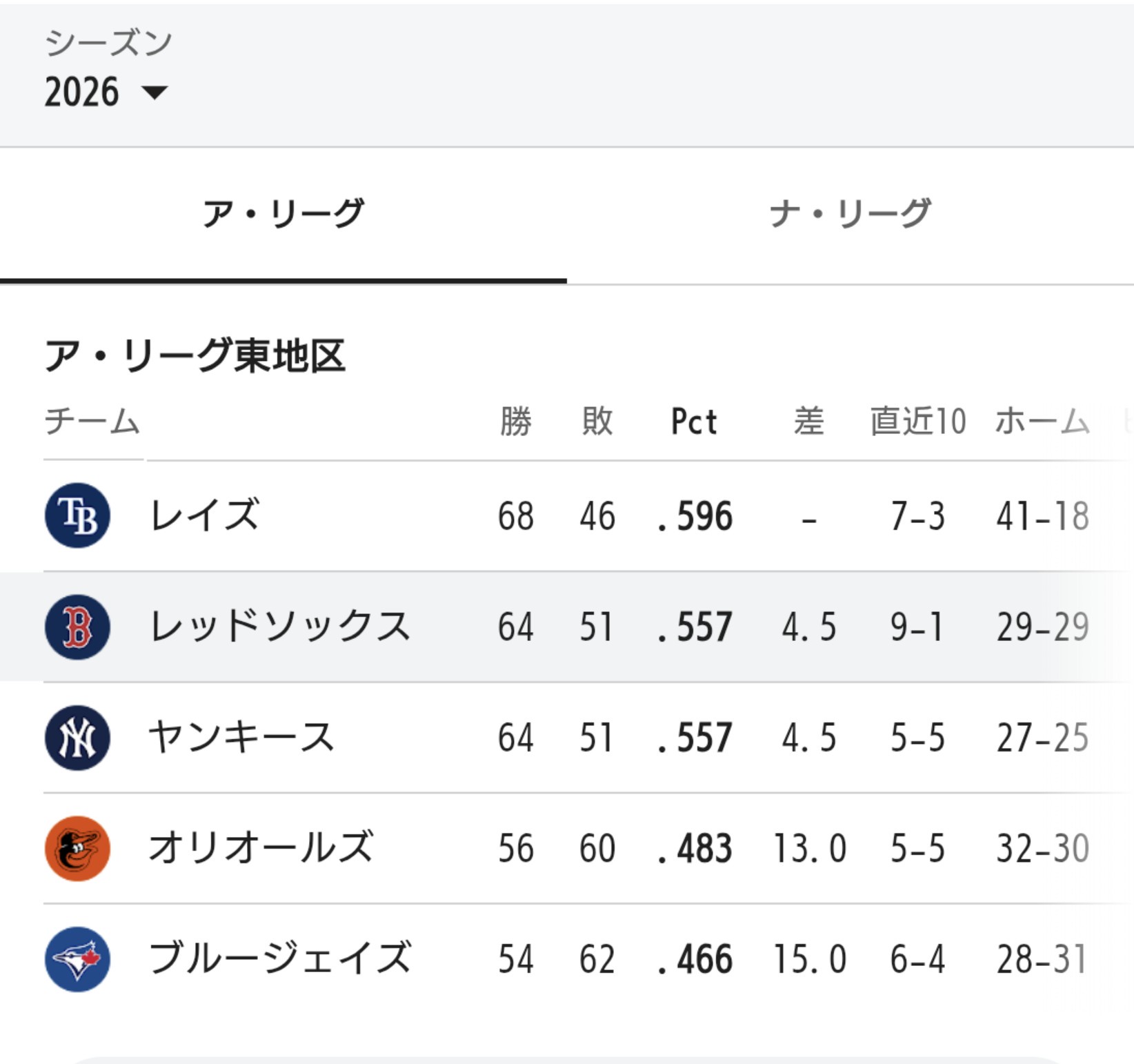The image size is (1134, 1064).
Task: Open the レッドソックス team link
Action: [279, 627]
